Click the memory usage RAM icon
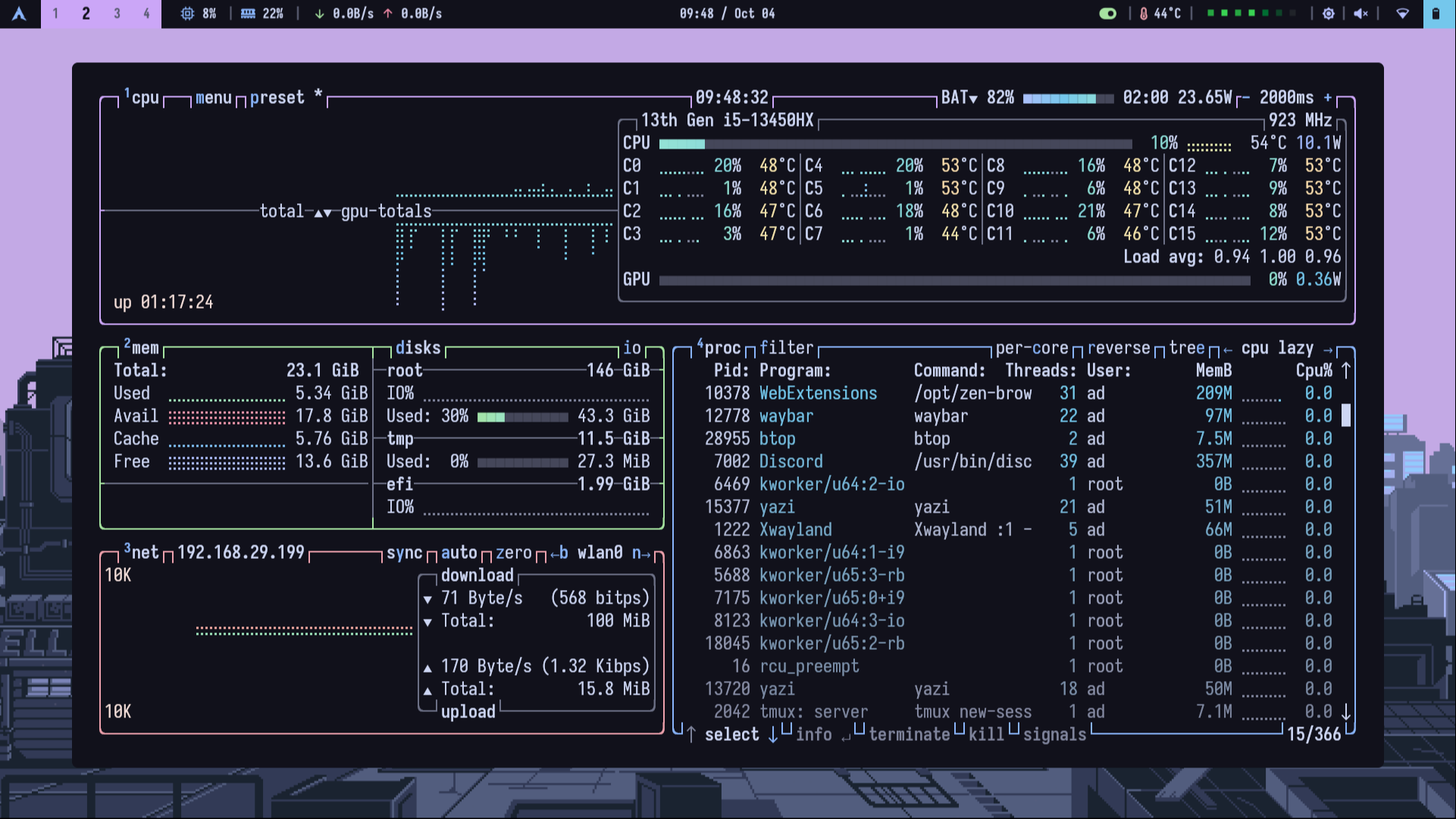 [248, 14]
